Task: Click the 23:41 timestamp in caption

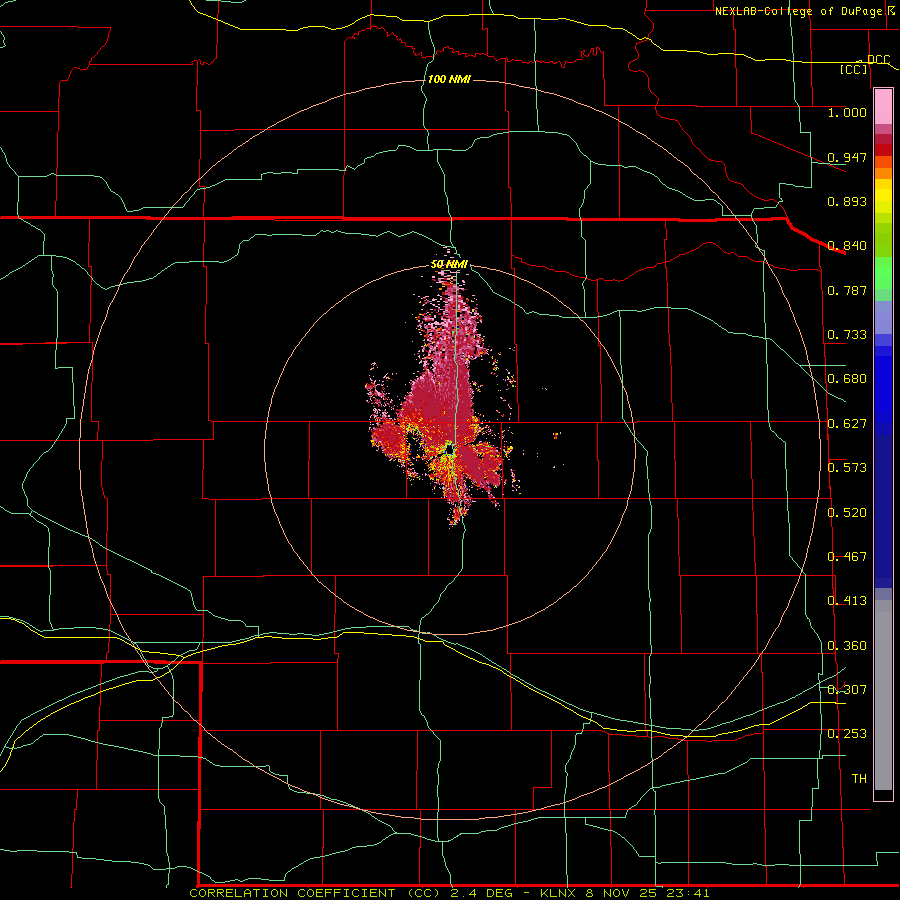Action: [688, 893]
